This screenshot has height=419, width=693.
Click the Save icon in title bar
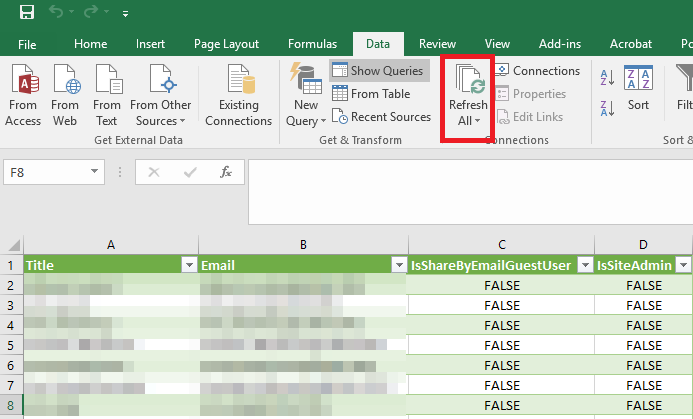(x=27, y=13)
